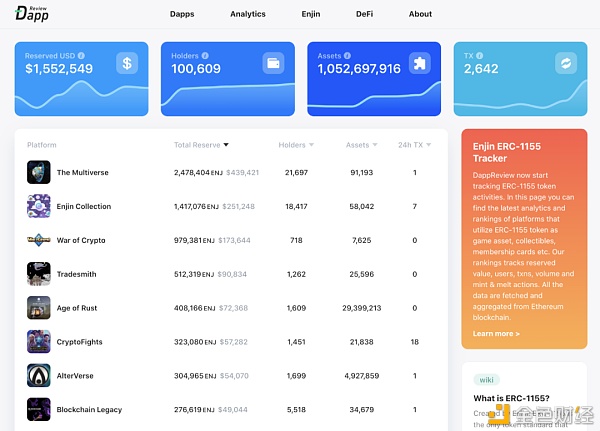Click the dollar sign icon on Reserved USD card
The width and height of the screenshot is (600, 431).
coord(127,63)
